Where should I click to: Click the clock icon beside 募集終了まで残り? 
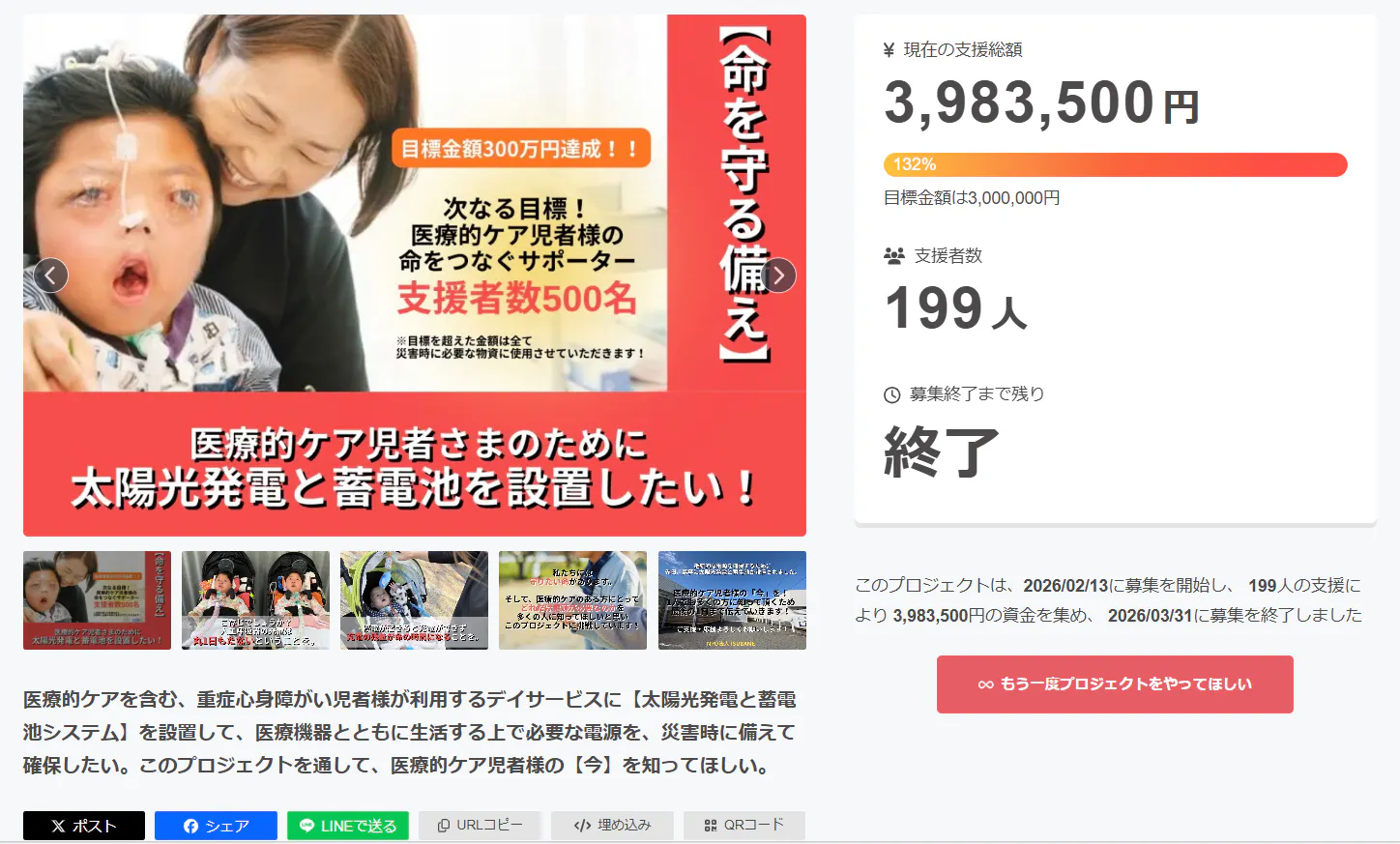(x=892, y=394)
